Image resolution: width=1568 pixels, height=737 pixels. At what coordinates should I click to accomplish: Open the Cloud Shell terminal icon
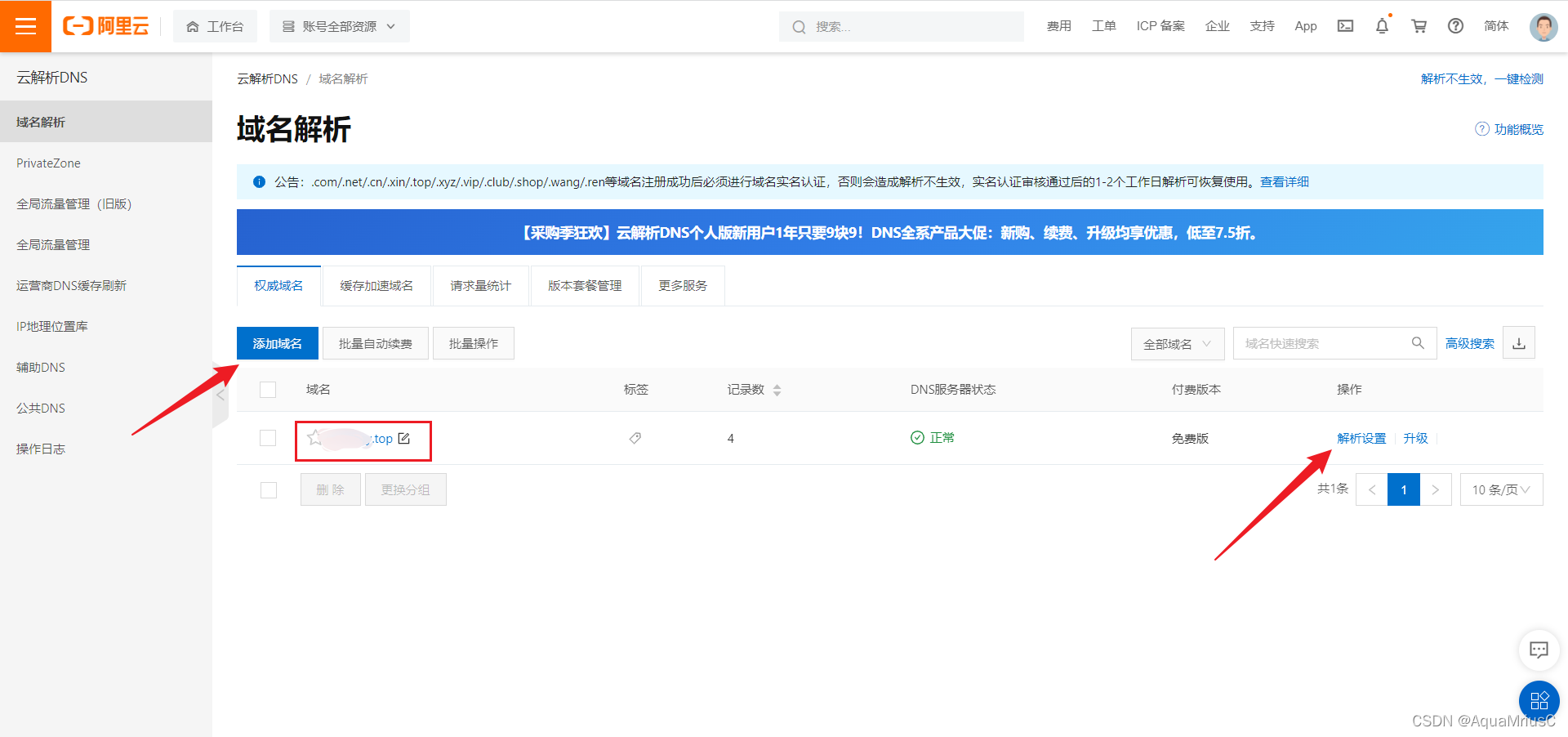(x=1345, y=26)
